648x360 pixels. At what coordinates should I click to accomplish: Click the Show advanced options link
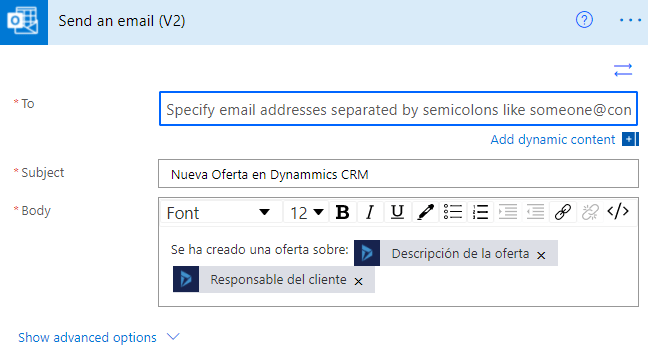(x=87, y=337)
